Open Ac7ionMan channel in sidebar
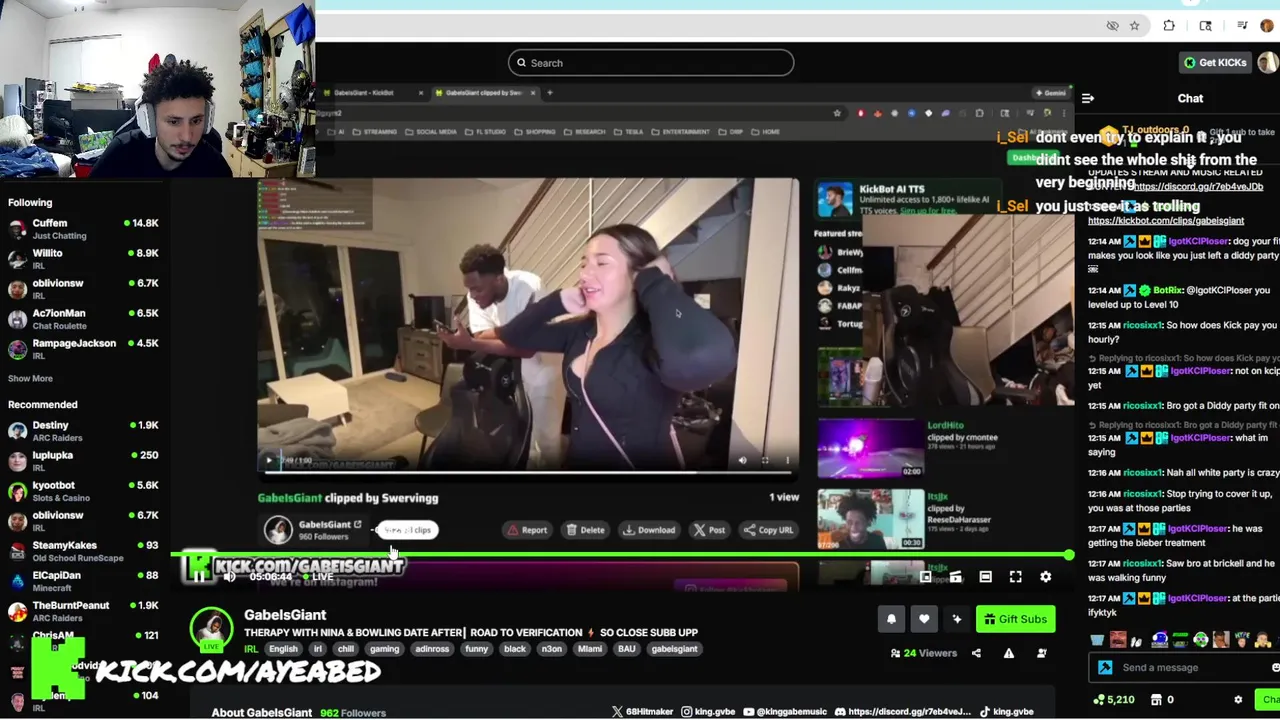Image resolution: width=1280 pixels, height=720 pixels. coord(84,319)
